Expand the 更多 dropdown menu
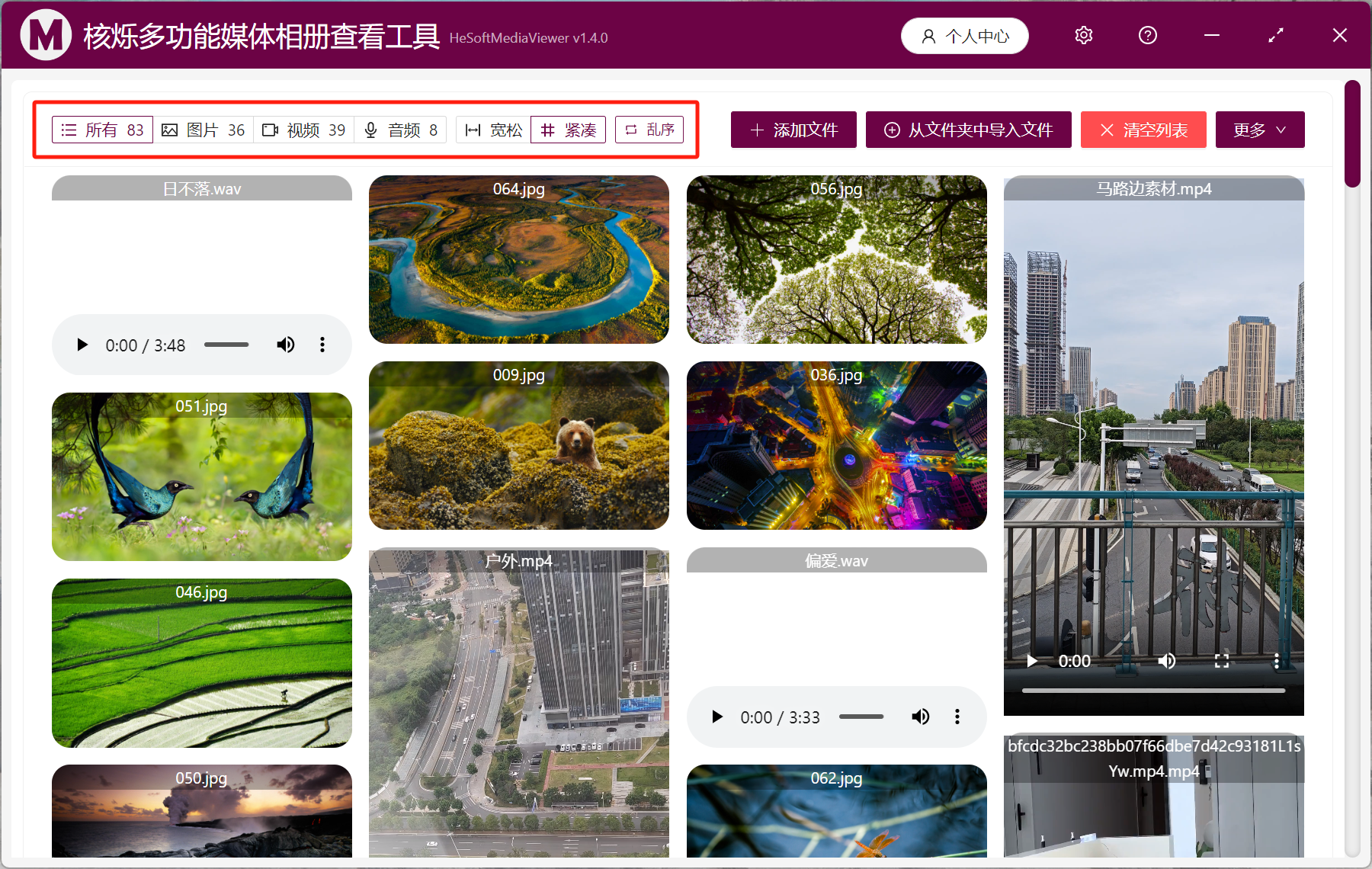Screen dimensions: 1372x869 (x=1259, y=130)
